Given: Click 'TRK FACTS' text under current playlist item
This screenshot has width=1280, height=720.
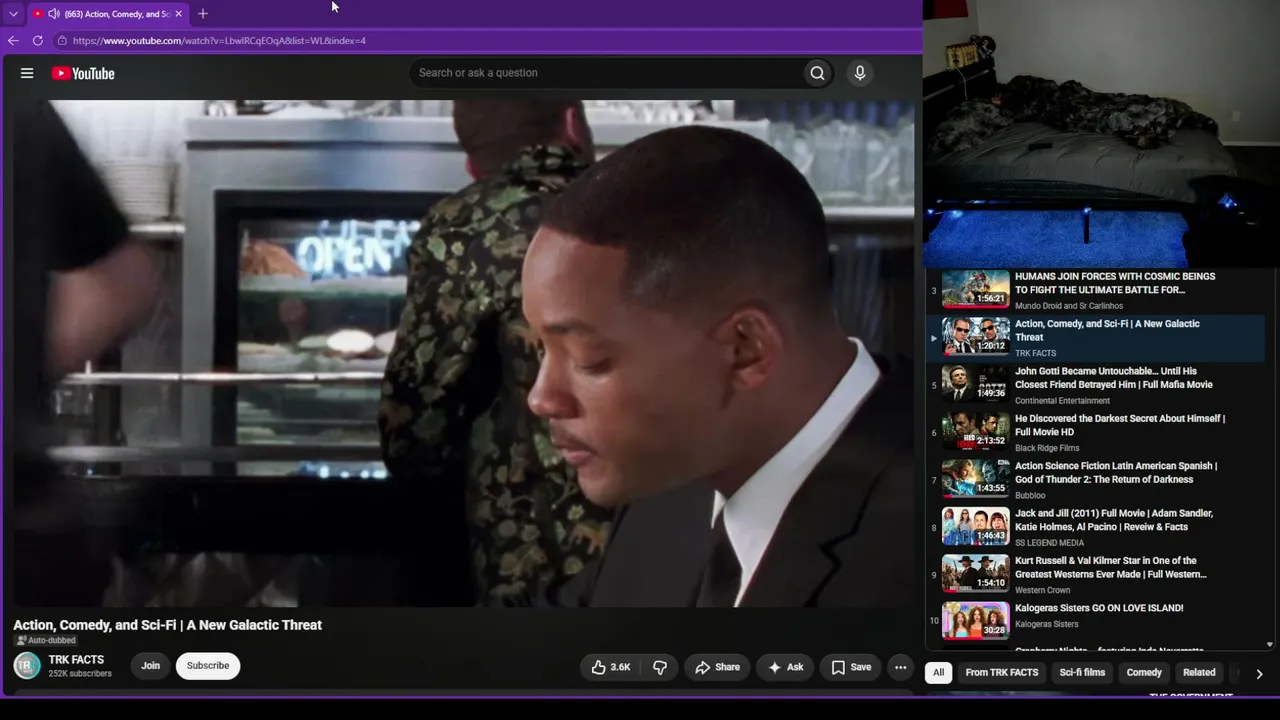Looking at the screenshot, I should pyautogui.click(x=1035, y=353).
